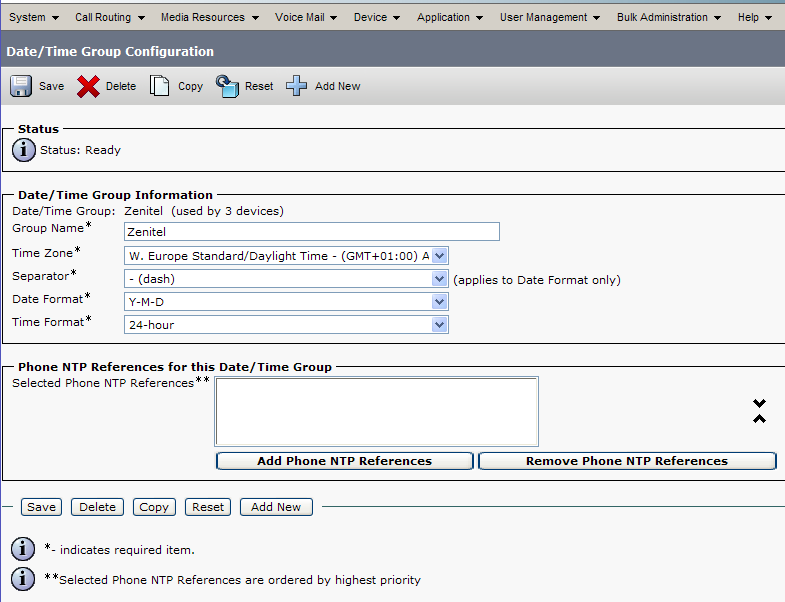The width and height of the screenshot is (785, 602).
Task: Open the Bulk Administration menu
Action: [x=667, y=17]
